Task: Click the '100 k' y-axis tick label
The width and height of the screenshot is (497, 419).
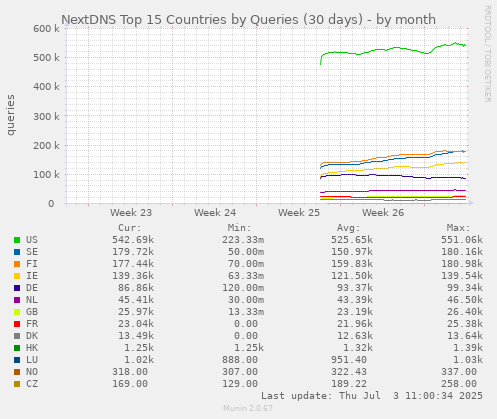Action: tap(46, 174)
